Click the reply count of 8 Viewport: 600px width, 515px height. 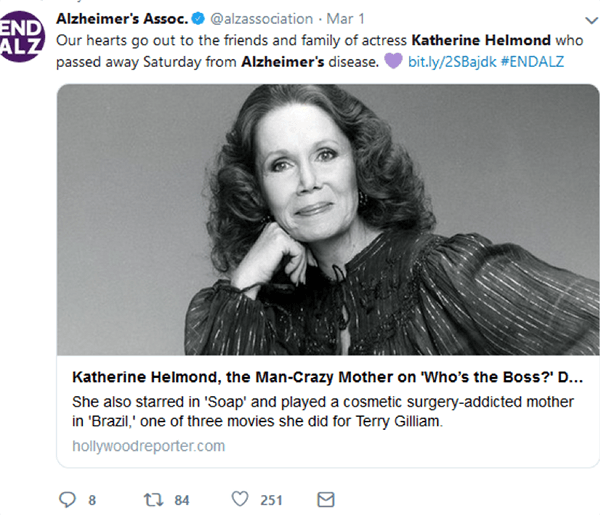tap(92, 500)
